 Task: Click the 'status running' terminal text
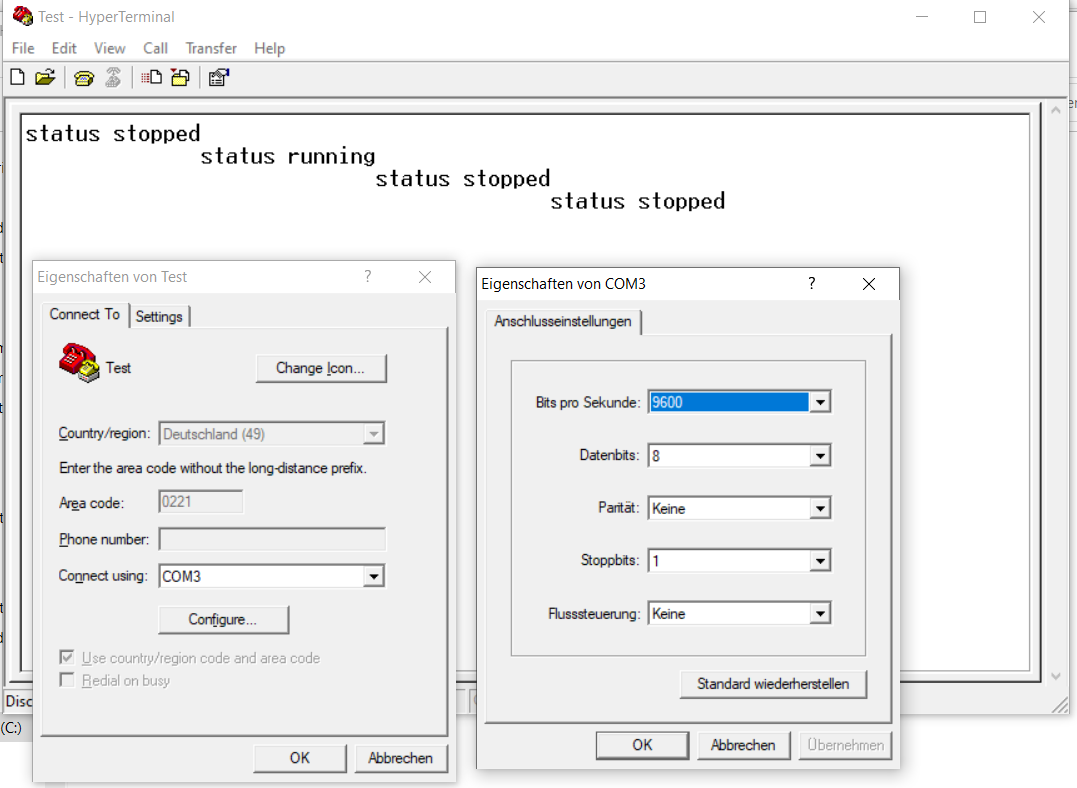pyautogui.click(x=288, y=157)
